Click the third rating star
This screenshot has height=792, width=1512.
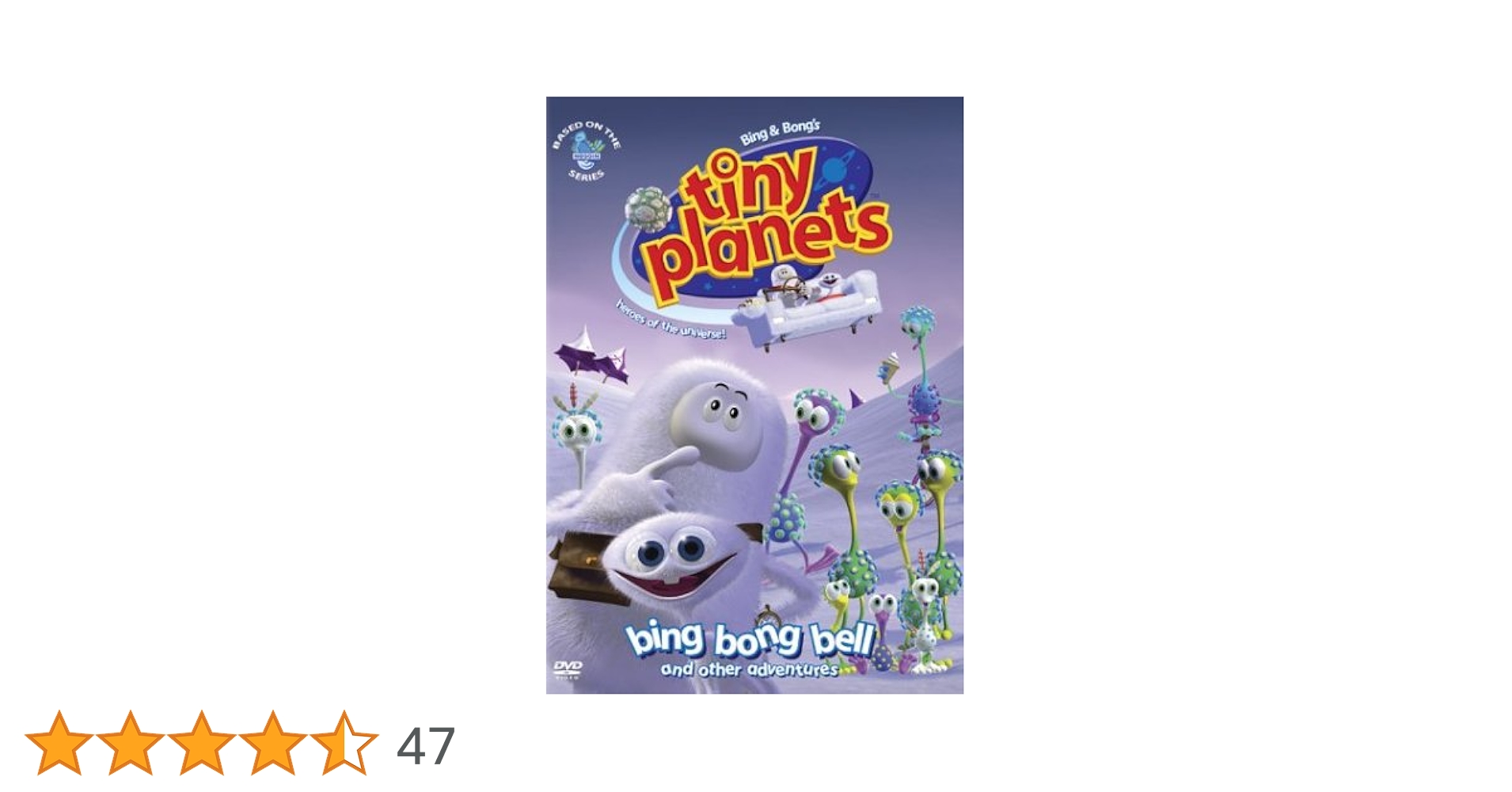coord(202,743)
